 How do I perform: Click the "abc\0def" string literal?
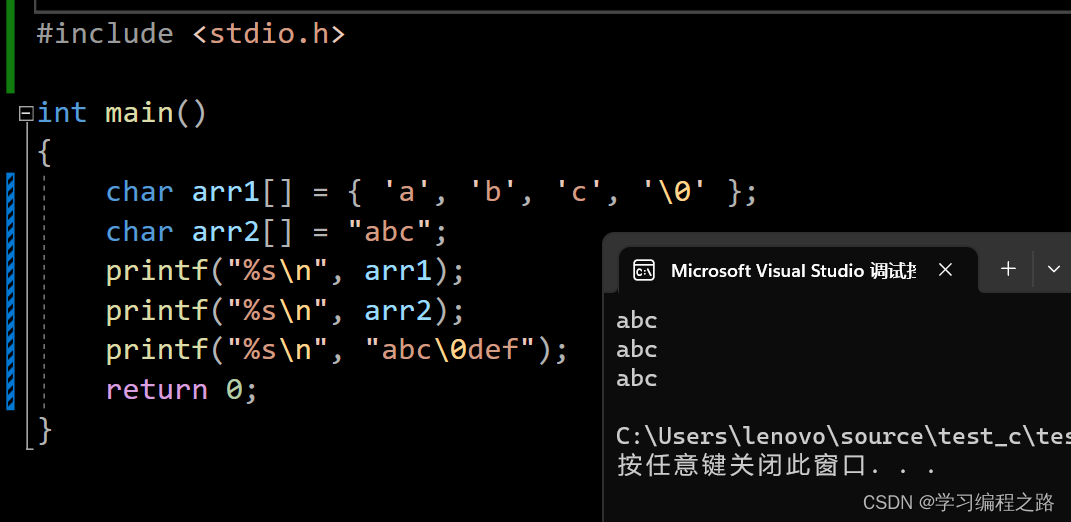tap(450, 350)
